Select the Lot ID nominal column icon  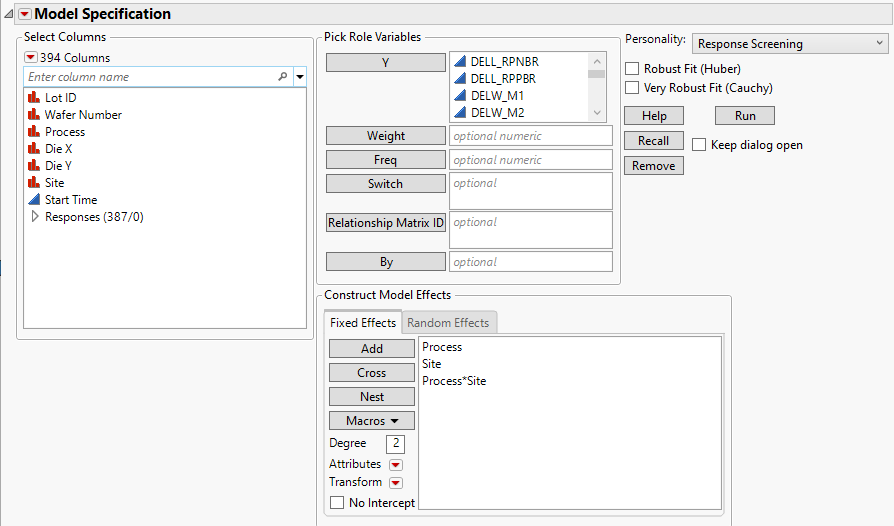(34, 98)
